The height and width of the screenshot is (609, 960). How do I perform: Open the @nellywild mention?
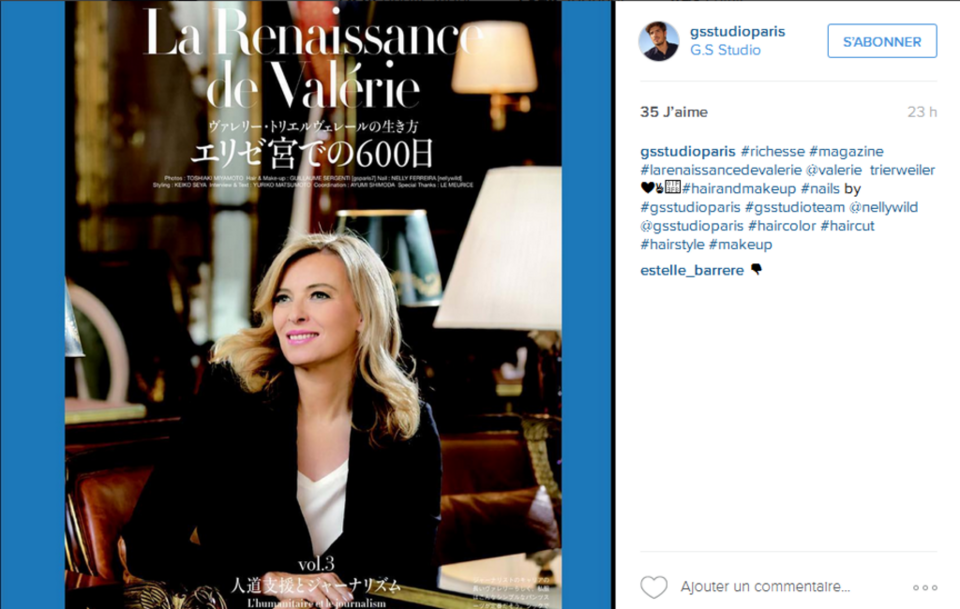click(x=883, y=207)
